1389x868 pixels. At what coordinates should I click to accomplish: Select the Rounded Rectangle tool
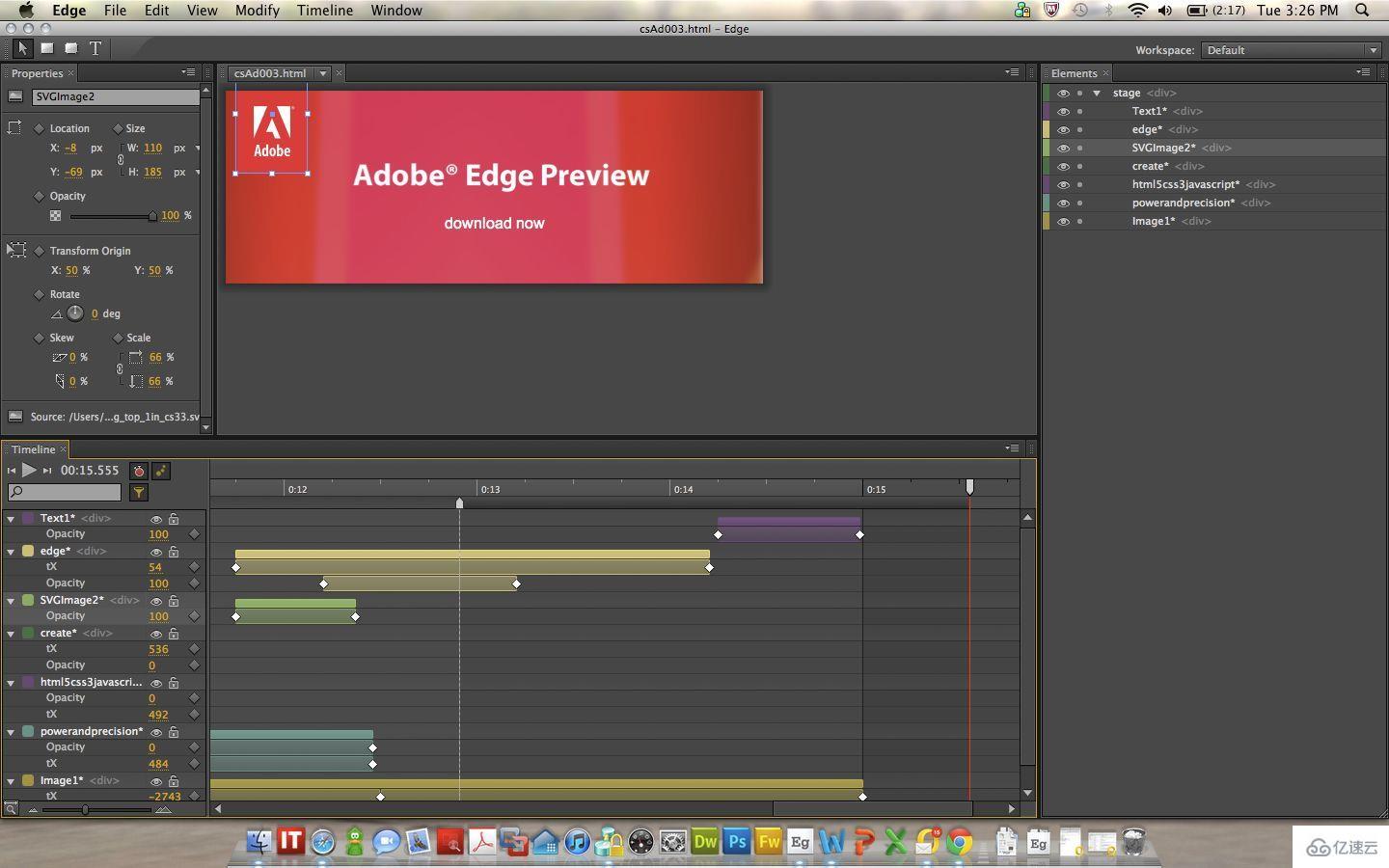(x=71, y=48)
